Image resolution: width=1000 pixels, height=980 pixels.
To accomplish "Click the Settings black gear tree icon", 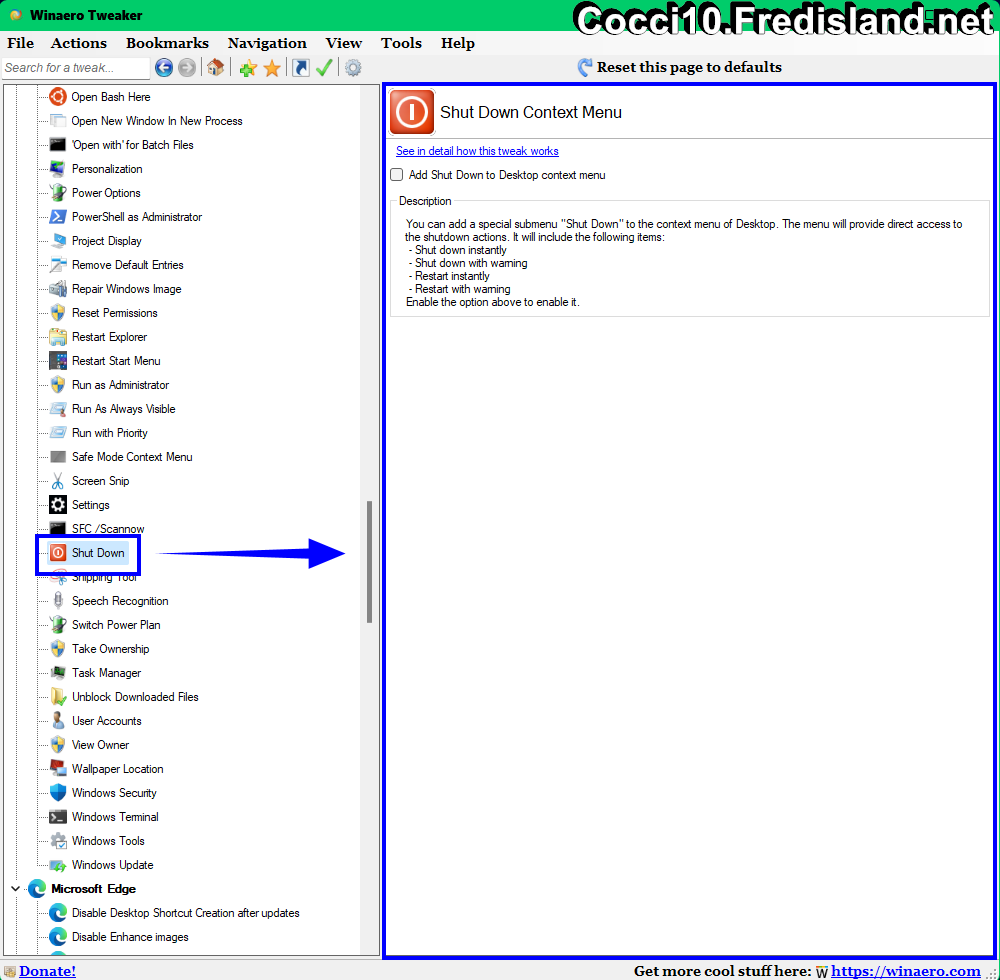I will click(x=57, y=505).
